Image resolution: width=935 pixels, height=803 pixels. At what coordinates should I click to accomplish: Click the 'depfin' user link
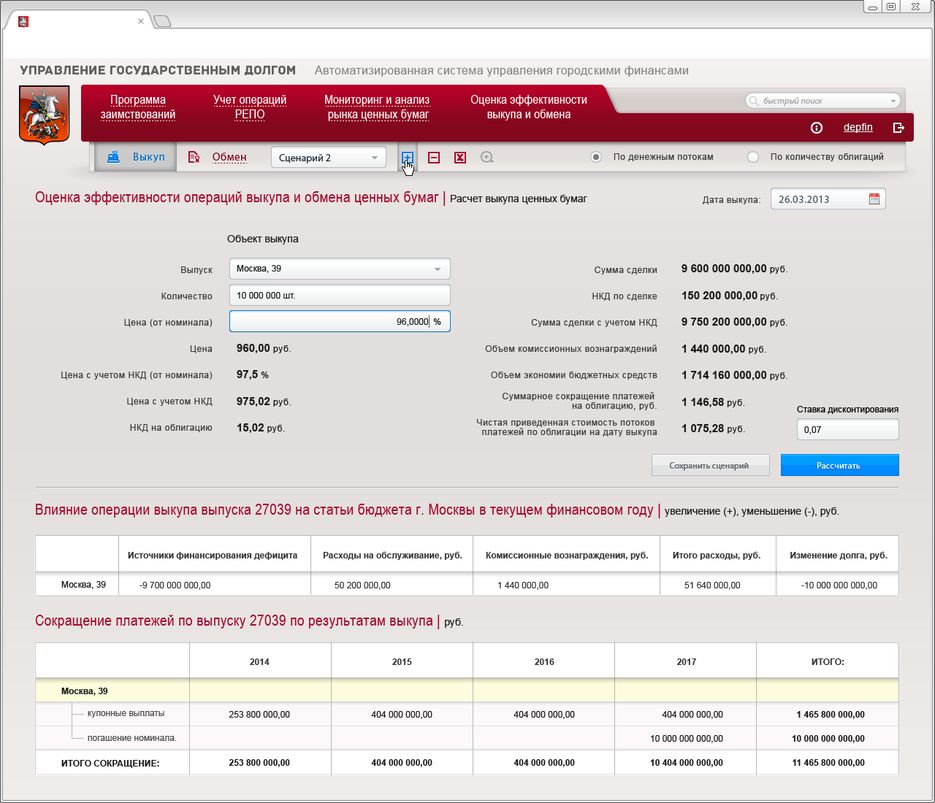[x=858, y=127]
